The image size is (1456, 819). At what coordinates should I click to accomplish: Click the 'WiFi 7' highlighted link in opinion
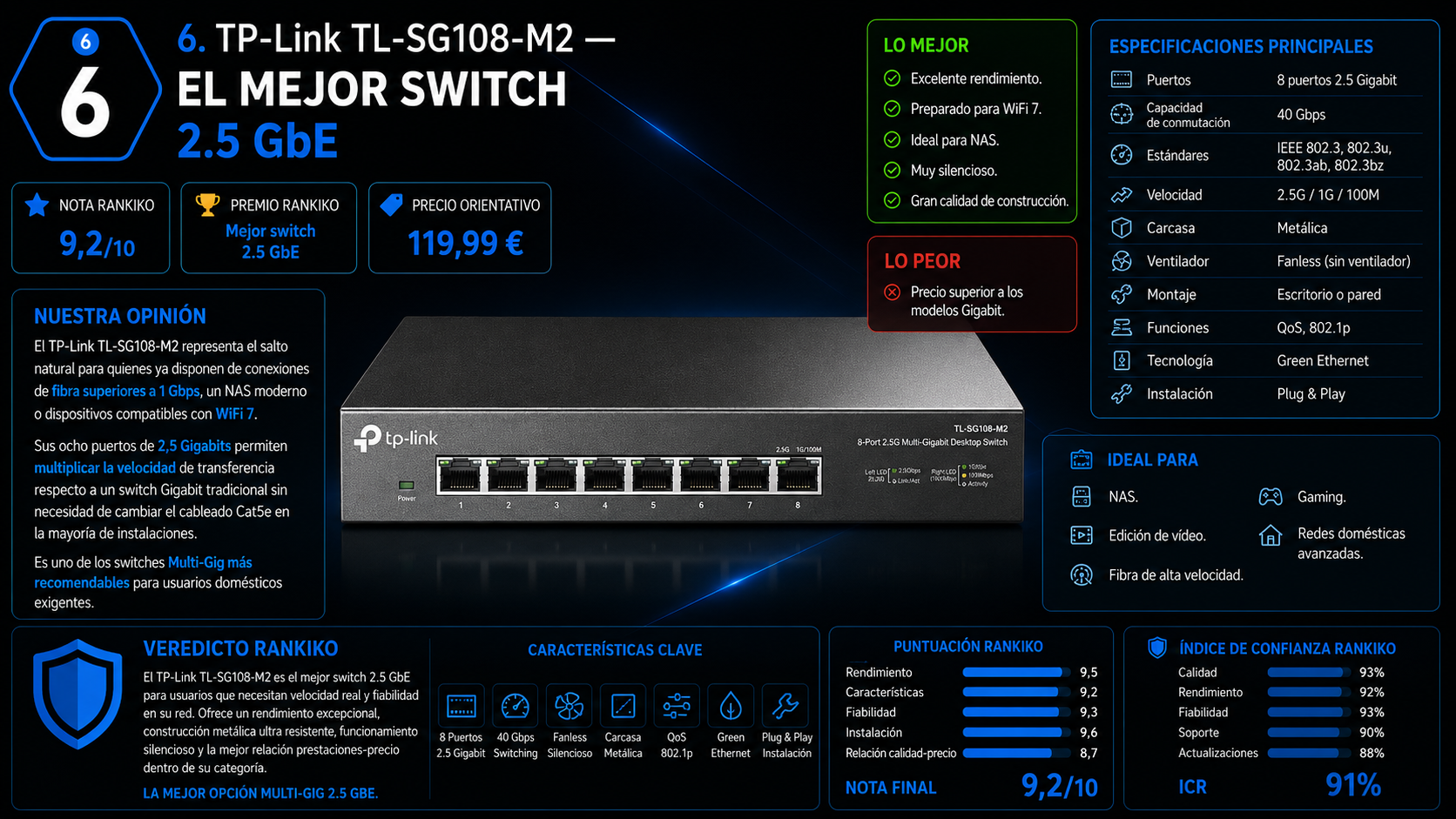[x=235, y=413]
